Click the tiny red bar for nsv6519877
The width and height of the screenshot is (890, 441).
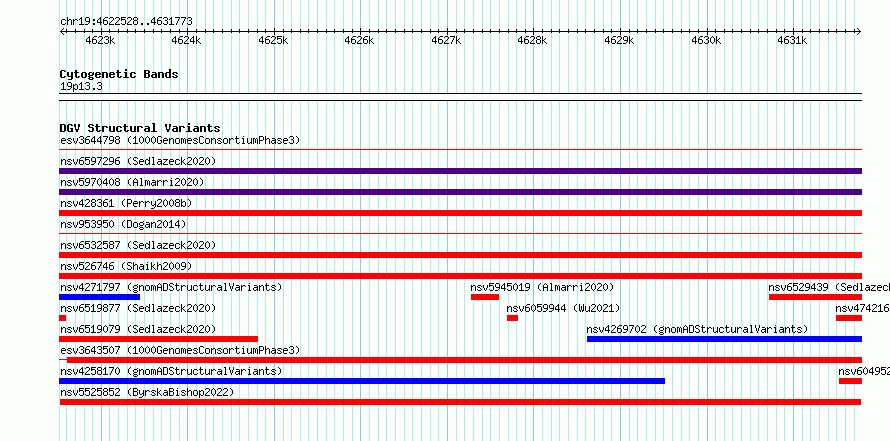(62, 318)
